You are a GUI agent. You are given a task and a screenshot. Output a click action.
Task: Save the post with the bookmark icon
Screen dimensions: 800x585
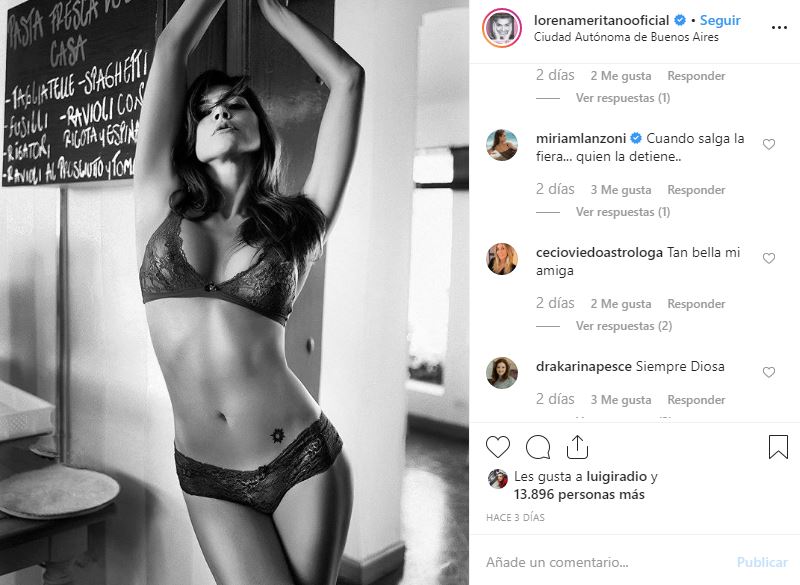778,447
